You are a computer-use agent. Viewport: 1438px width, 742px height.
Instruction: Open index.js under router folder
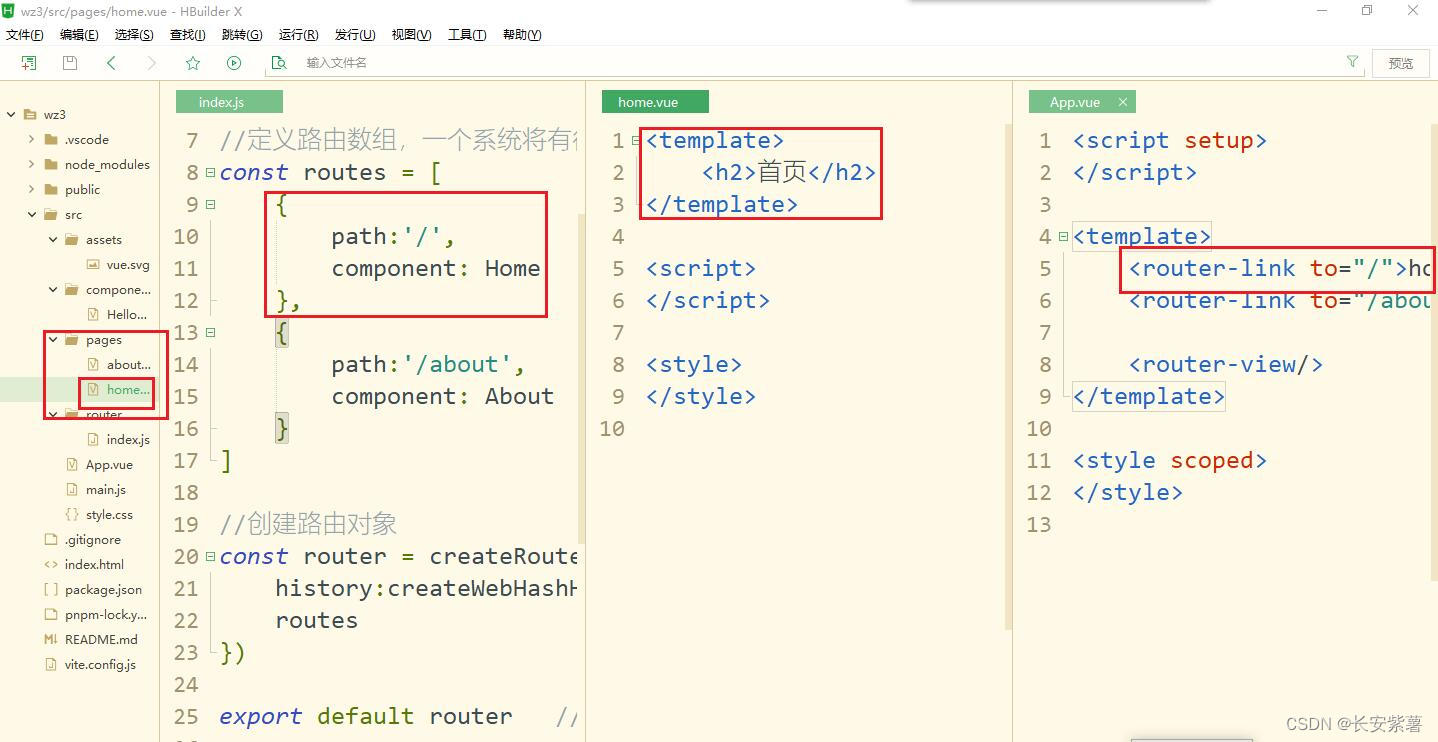(118, 440)
